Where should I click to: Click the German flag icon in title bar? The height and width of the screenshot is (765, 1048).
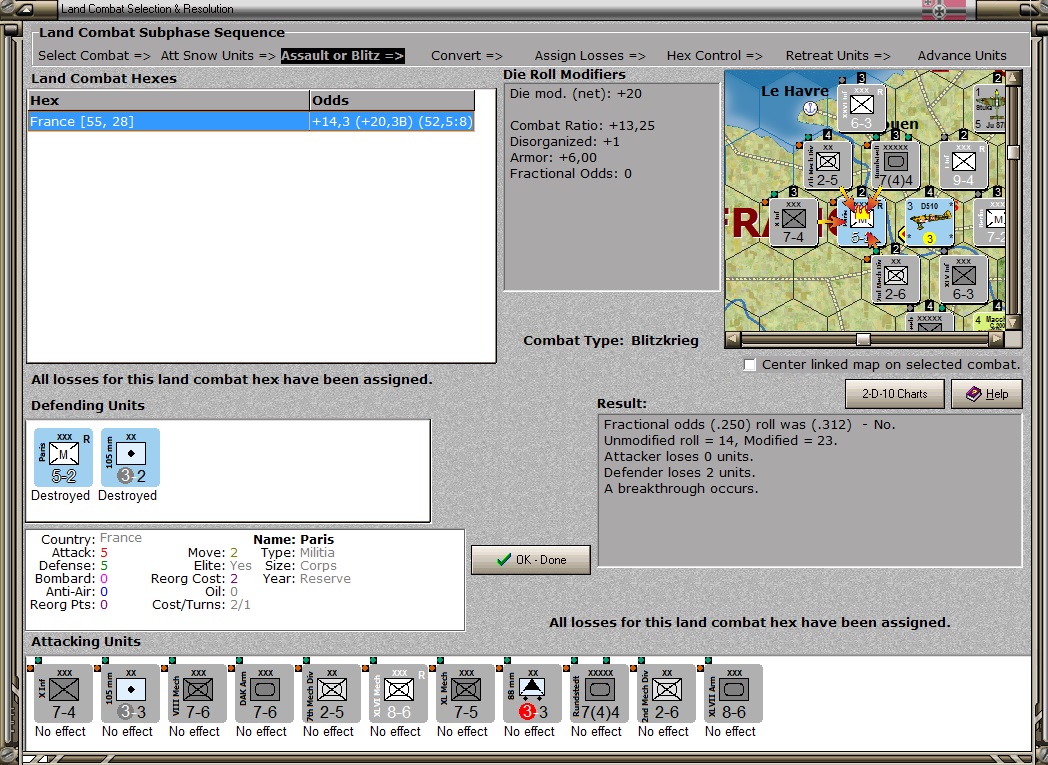point(944,9)
